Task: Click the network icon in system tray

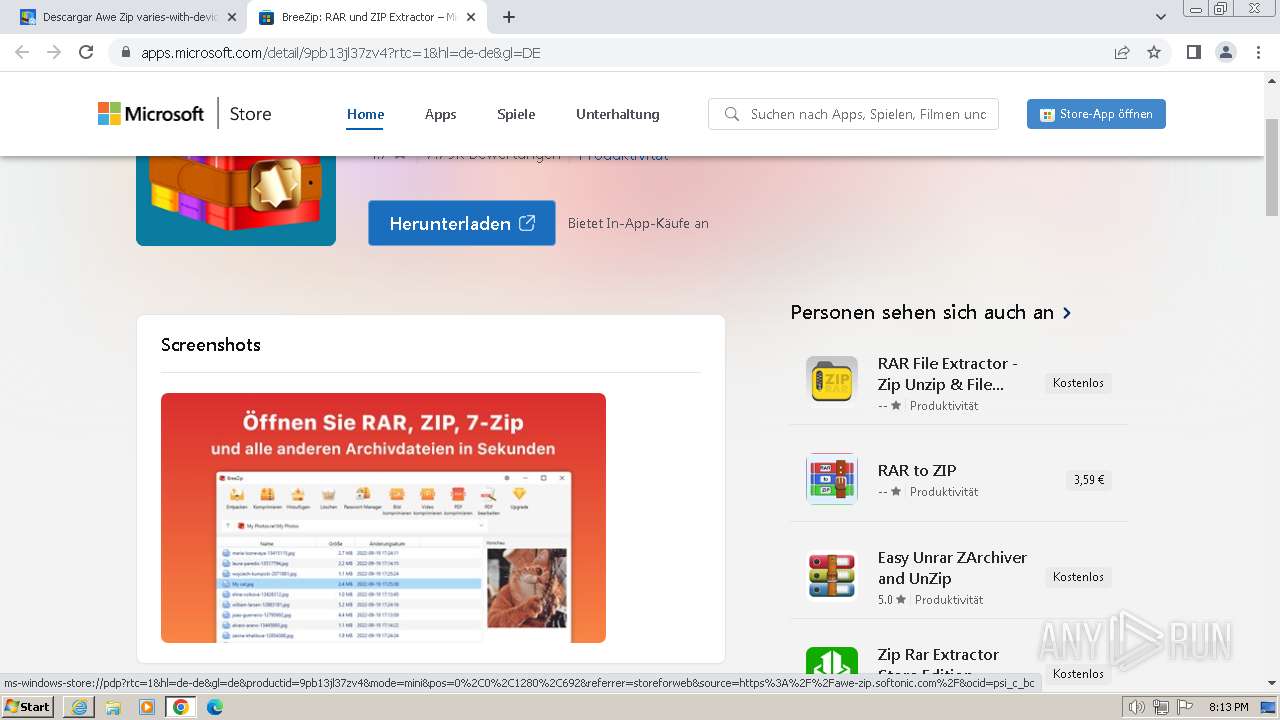Action: tap(1161, 707)
